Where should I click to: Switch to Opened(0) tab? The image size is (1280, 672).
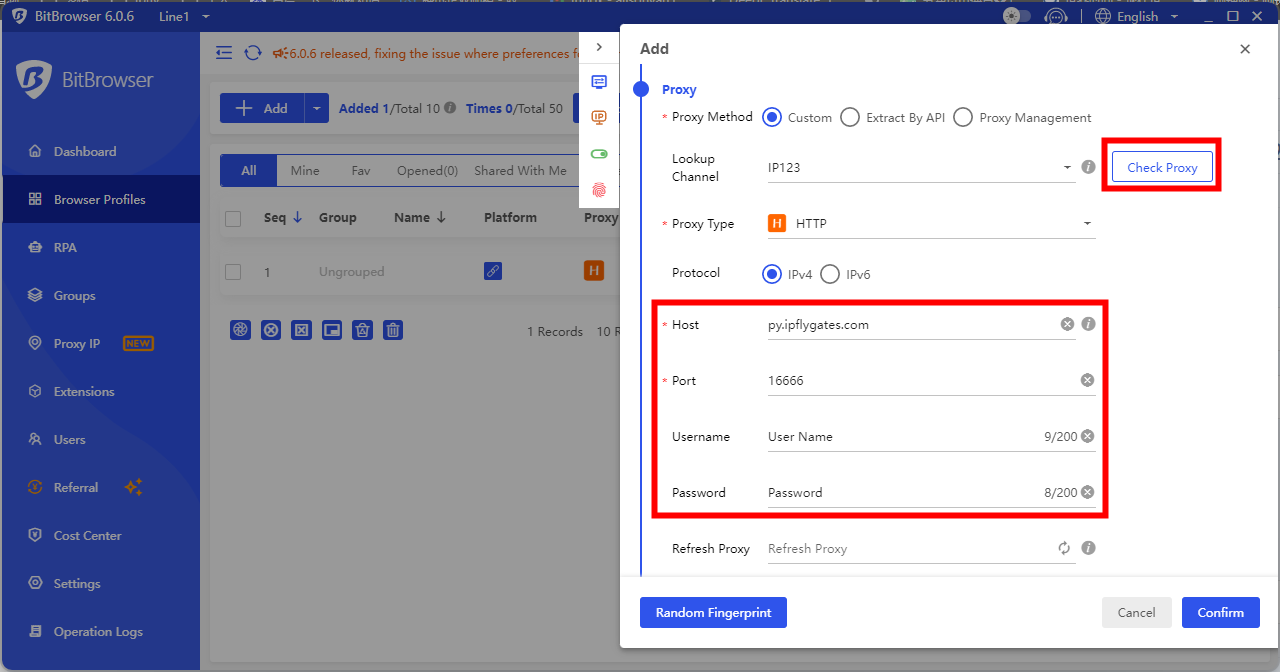[x=427, y=171]
